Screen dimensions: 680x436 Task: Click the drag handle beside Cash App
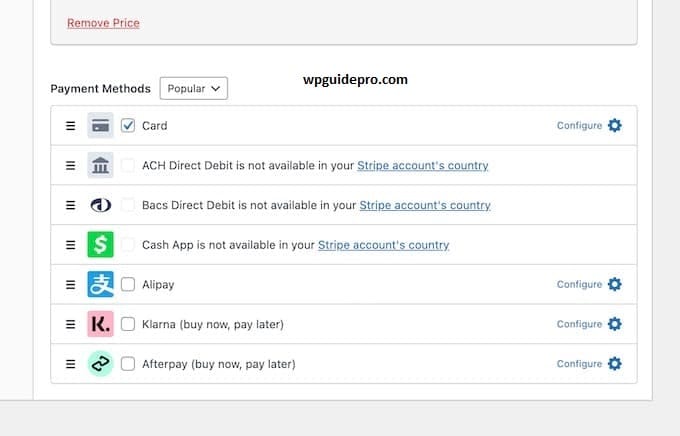pos(70,245)
